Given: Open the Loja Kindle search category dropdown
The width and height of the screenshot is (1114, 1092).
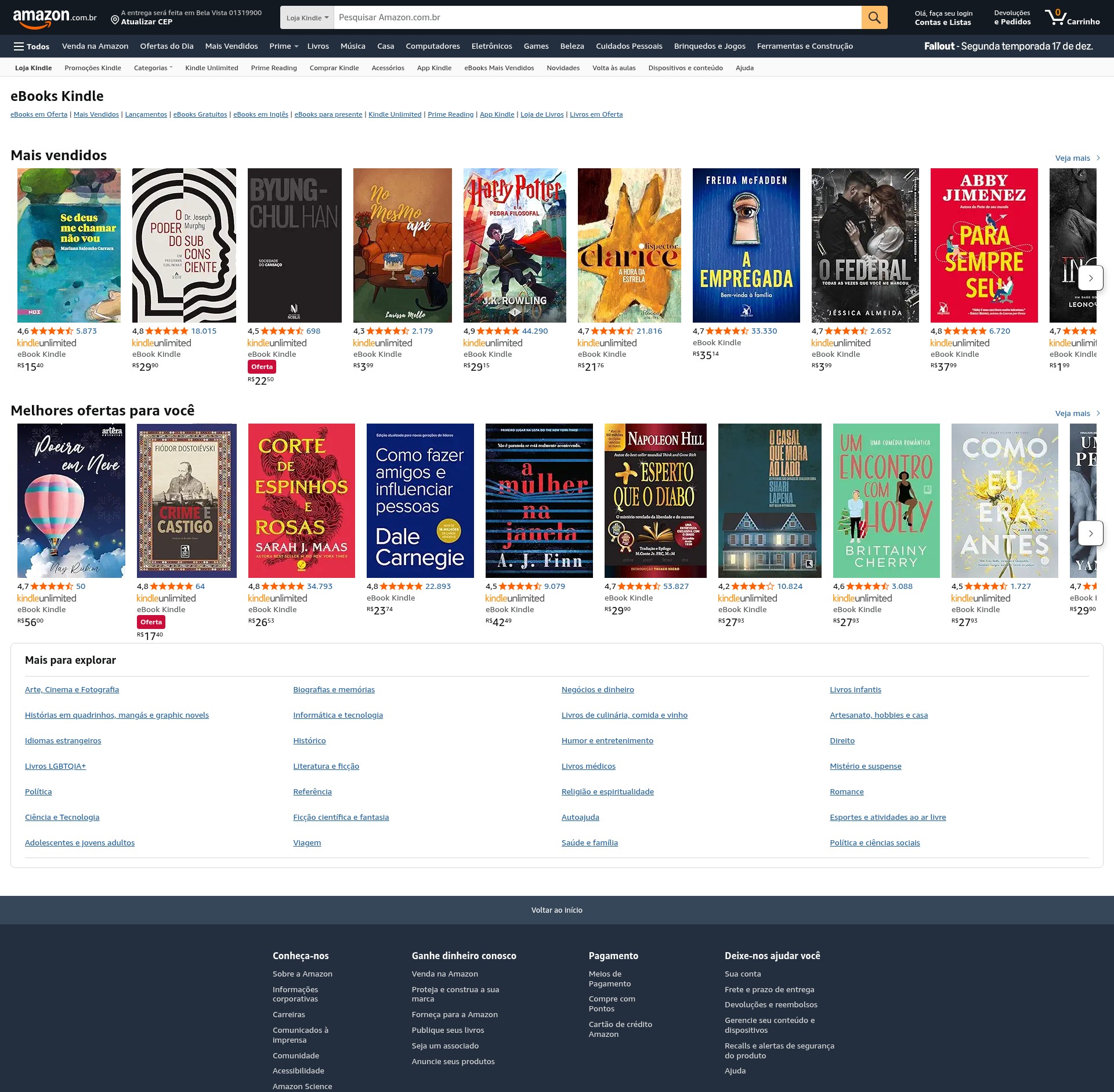Looking at the screenshot, I should tap(308, 17).
